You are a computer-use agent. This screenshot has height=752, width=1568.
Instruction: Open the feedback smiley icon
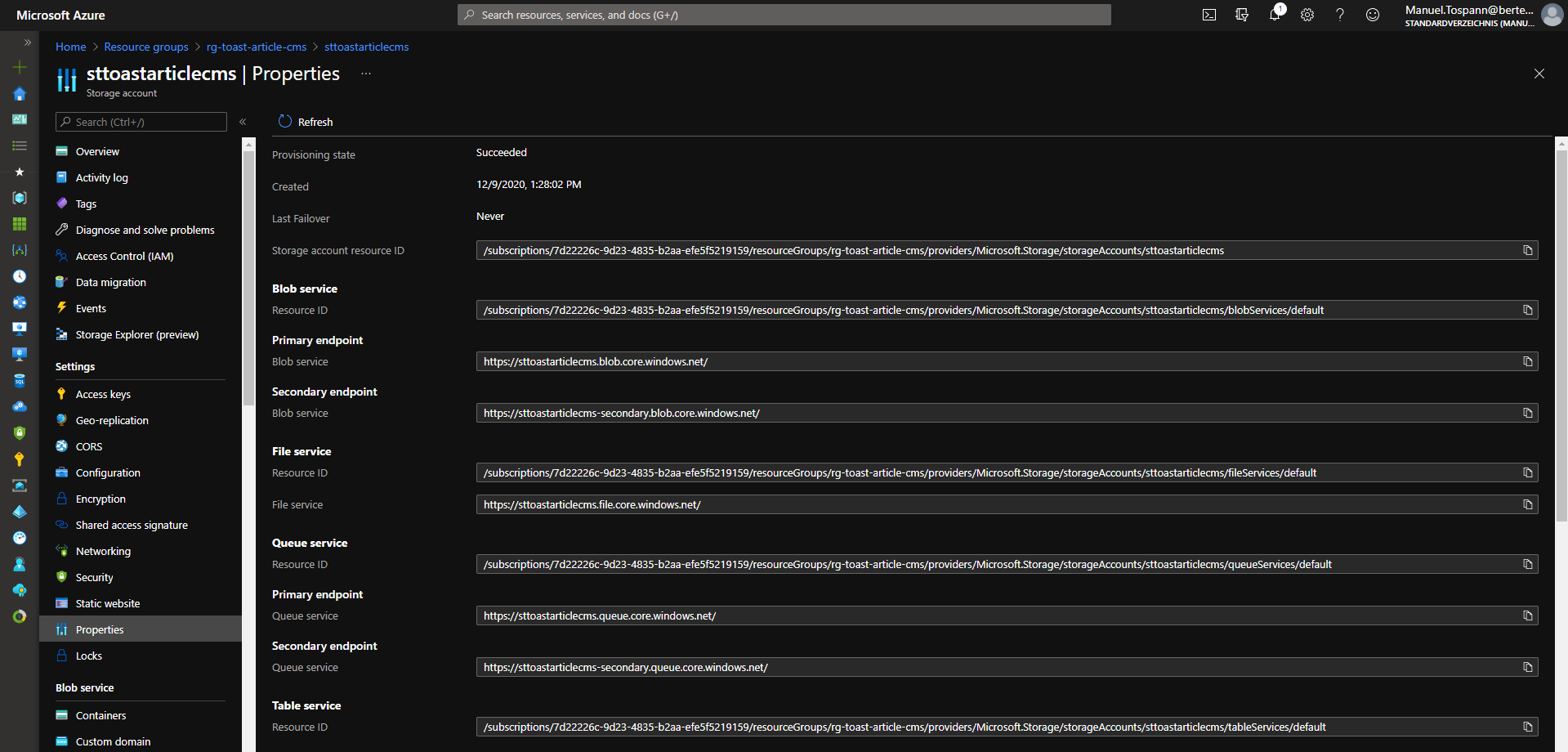[1373, 15]
